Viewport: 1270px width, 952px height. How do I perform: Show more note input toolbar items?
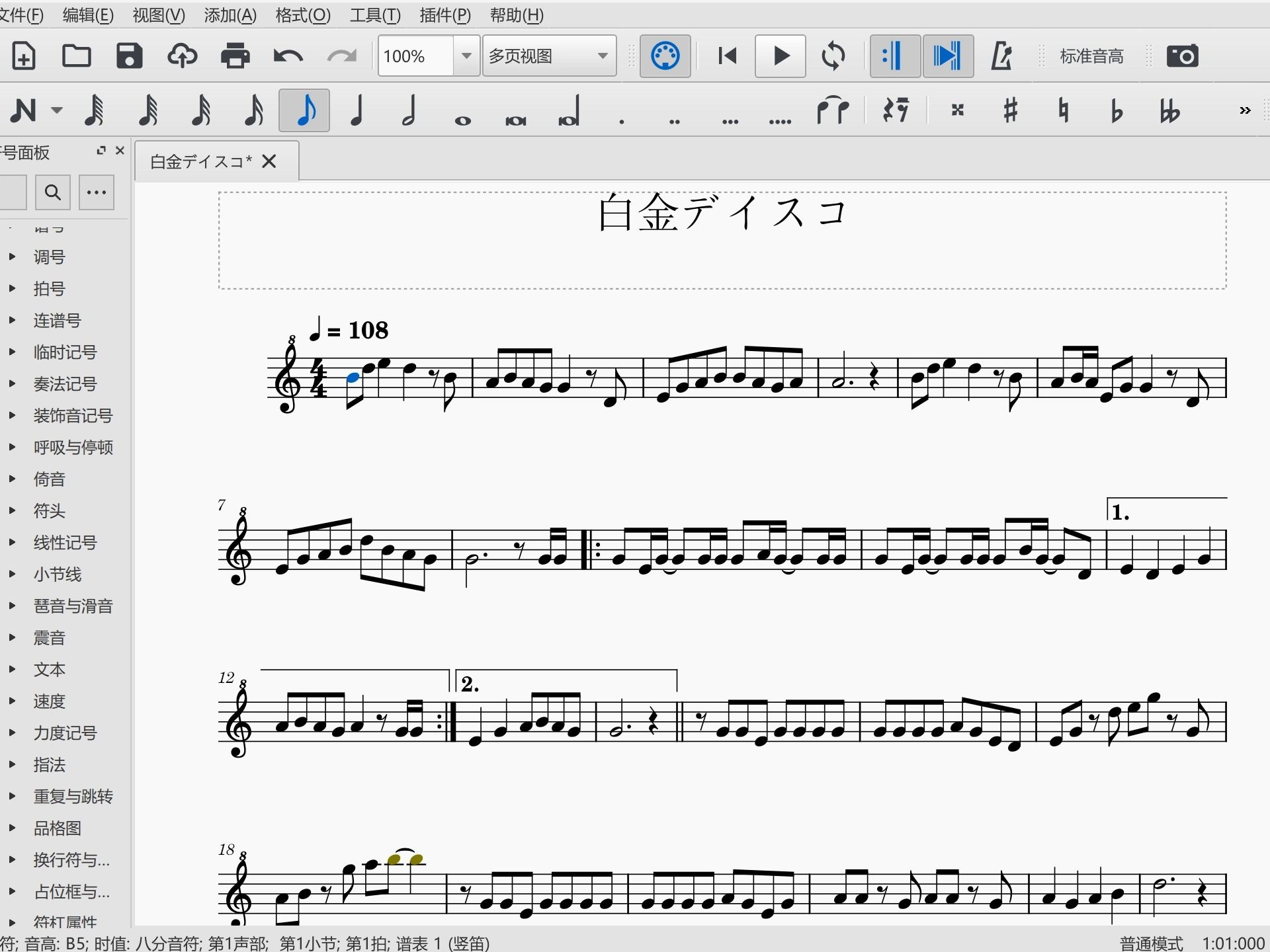(x=1246, y=110)
